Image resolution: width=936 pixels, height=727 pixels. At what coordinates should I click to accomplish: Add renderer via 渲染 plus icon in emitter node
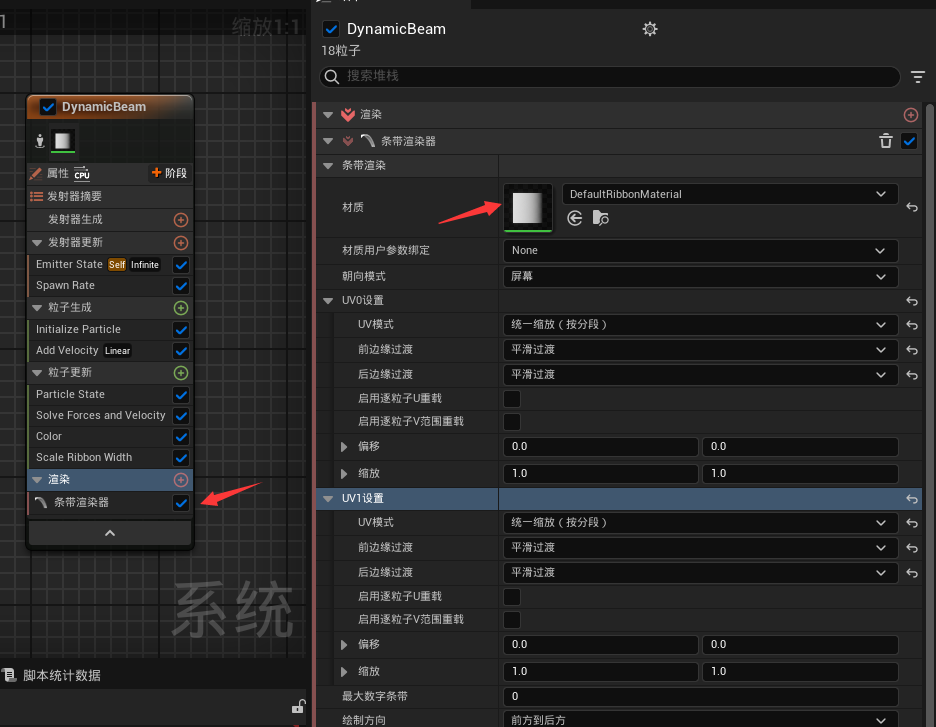tap(181, 480)
